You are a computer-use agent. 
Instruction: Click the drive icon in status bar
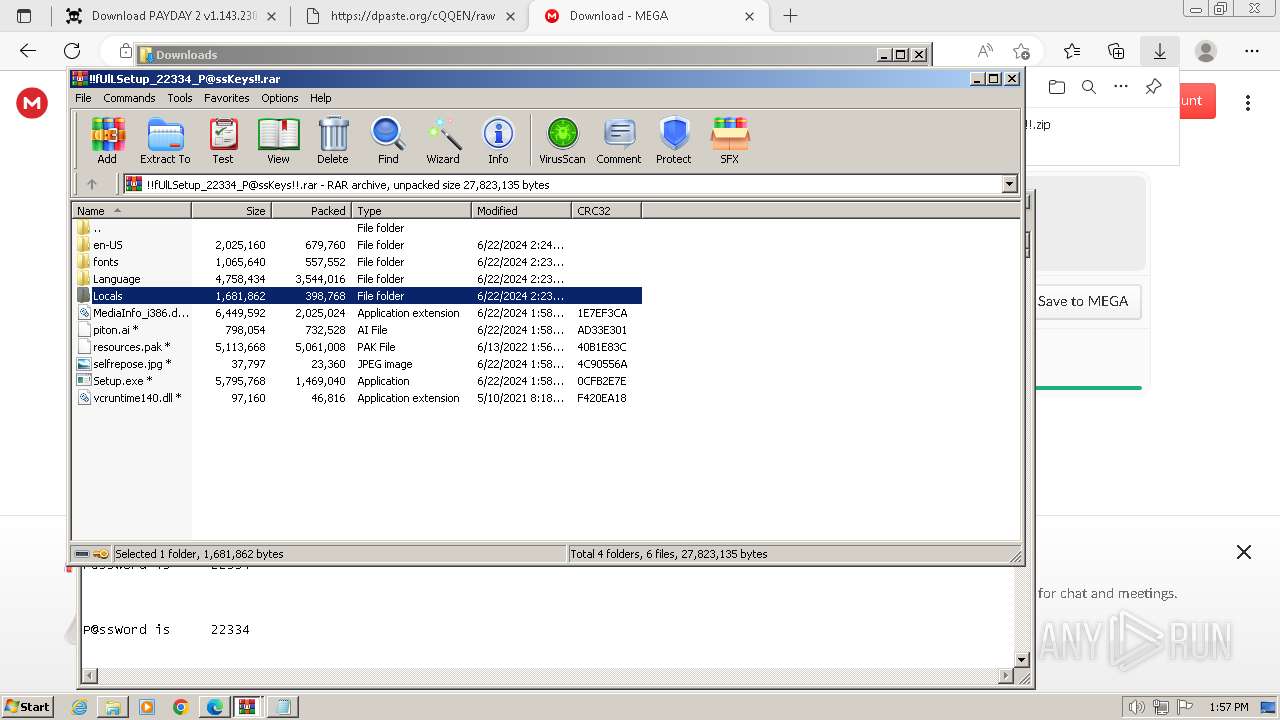82,553
